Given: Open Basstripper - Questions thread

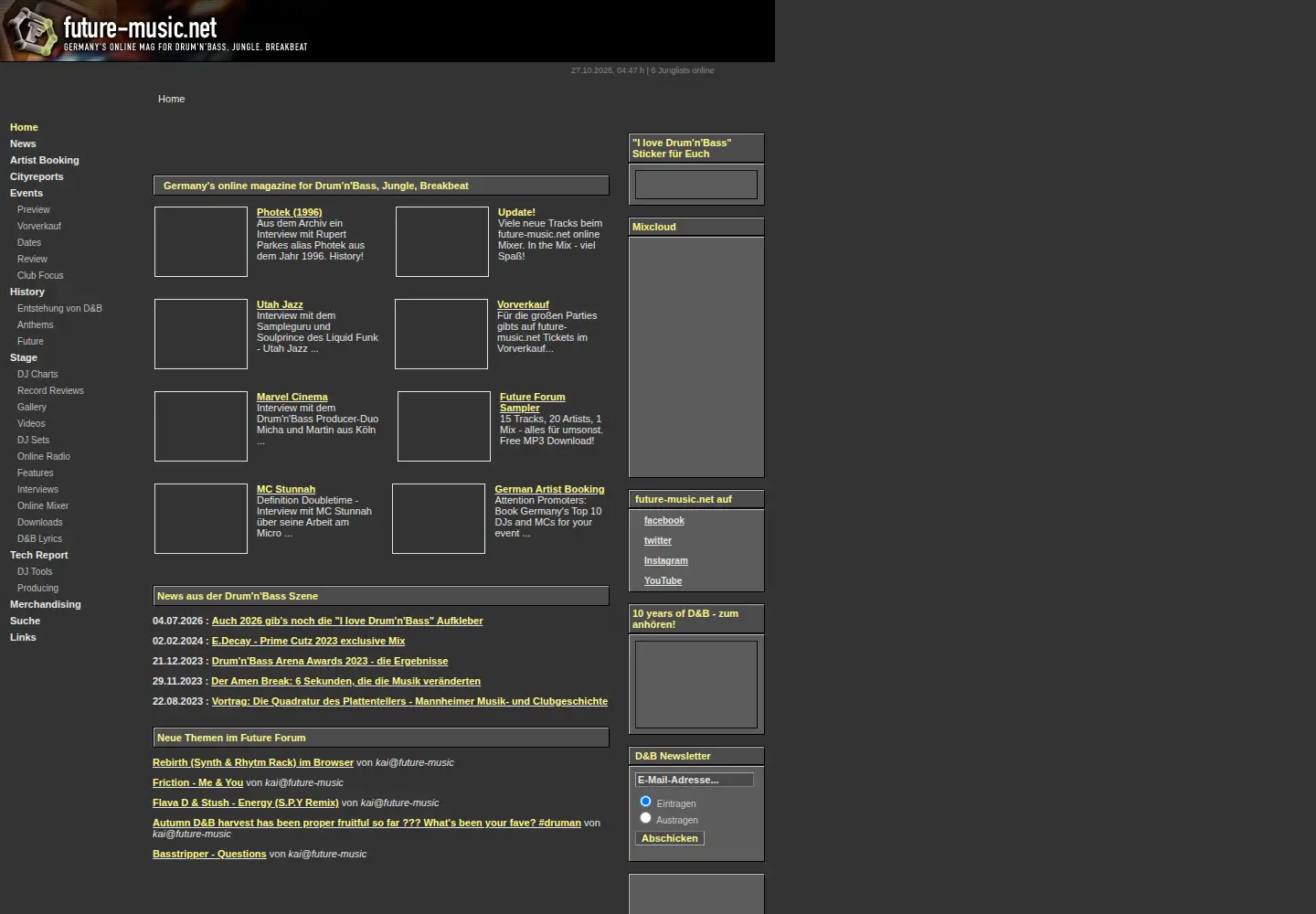Looking at the screenshot, I should [209, 854].
